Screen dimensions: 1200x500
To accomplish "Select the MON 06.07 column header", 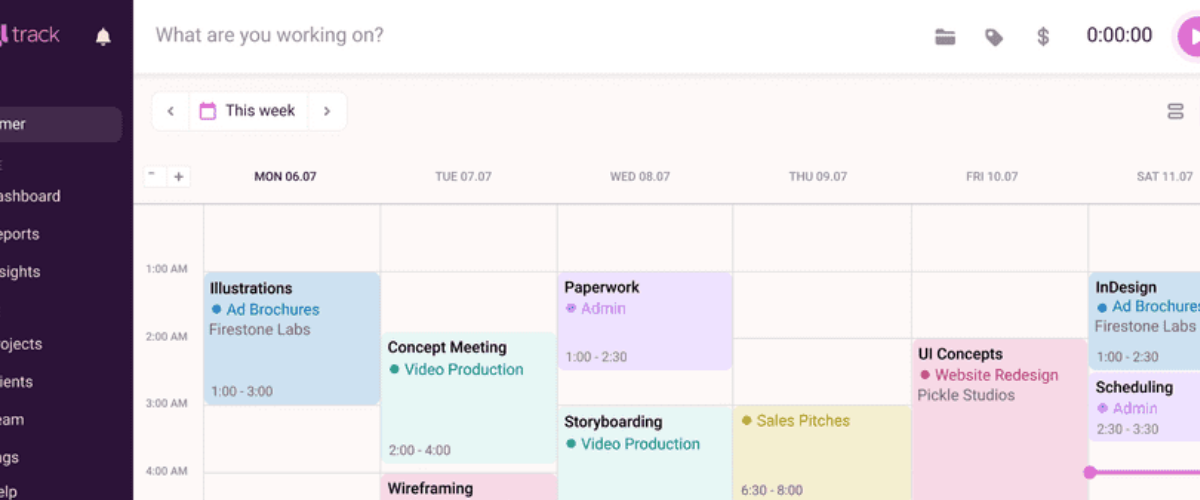I will pos(285,176).
